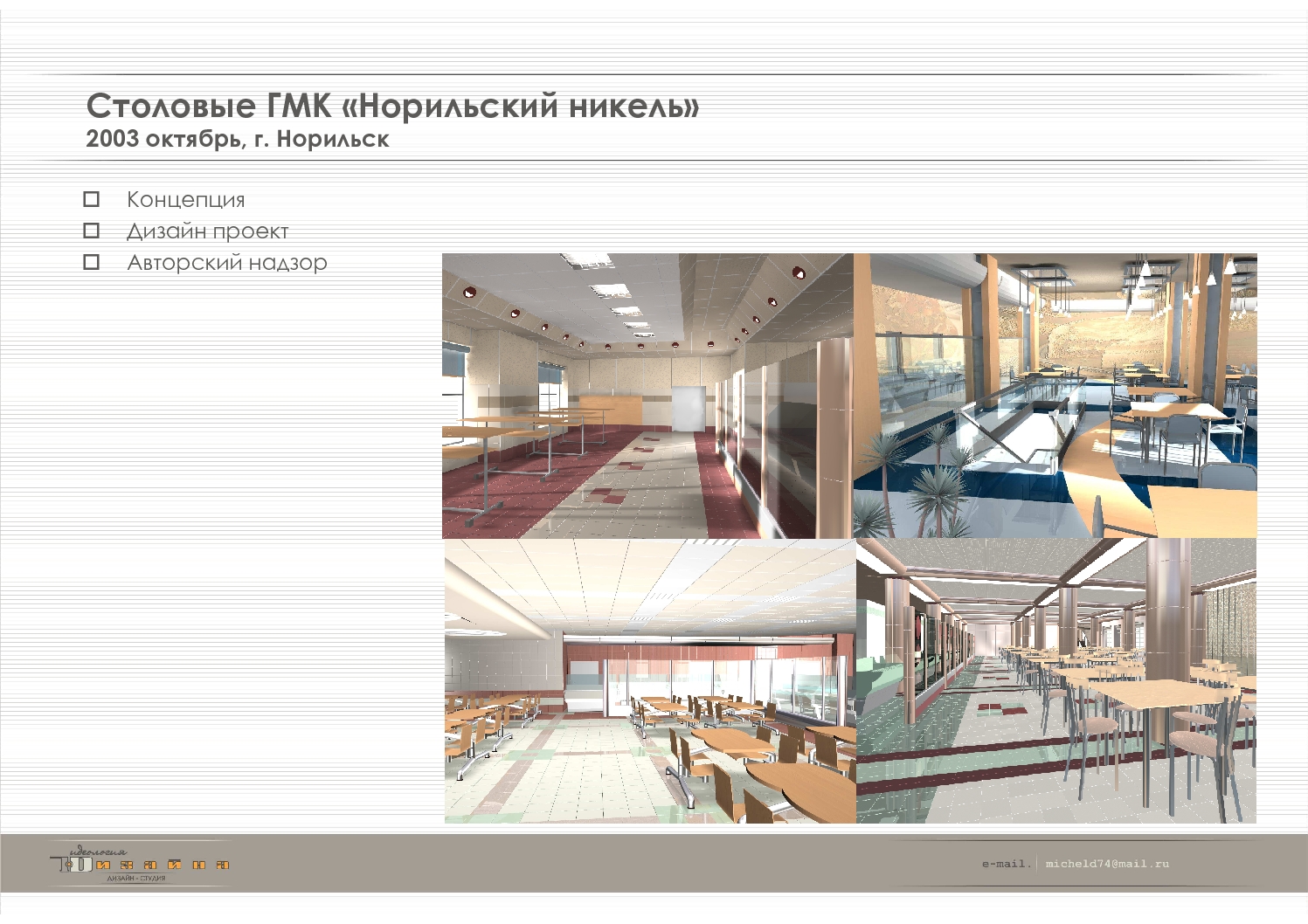Open the micheld74@mail.ru email link
Screen dimensions: 1308x924
[1107, 864]
